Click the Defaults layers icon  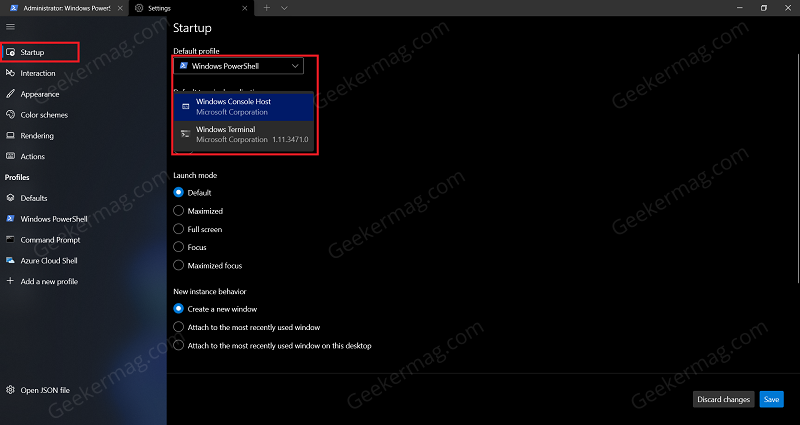click(x=10, y=198)
